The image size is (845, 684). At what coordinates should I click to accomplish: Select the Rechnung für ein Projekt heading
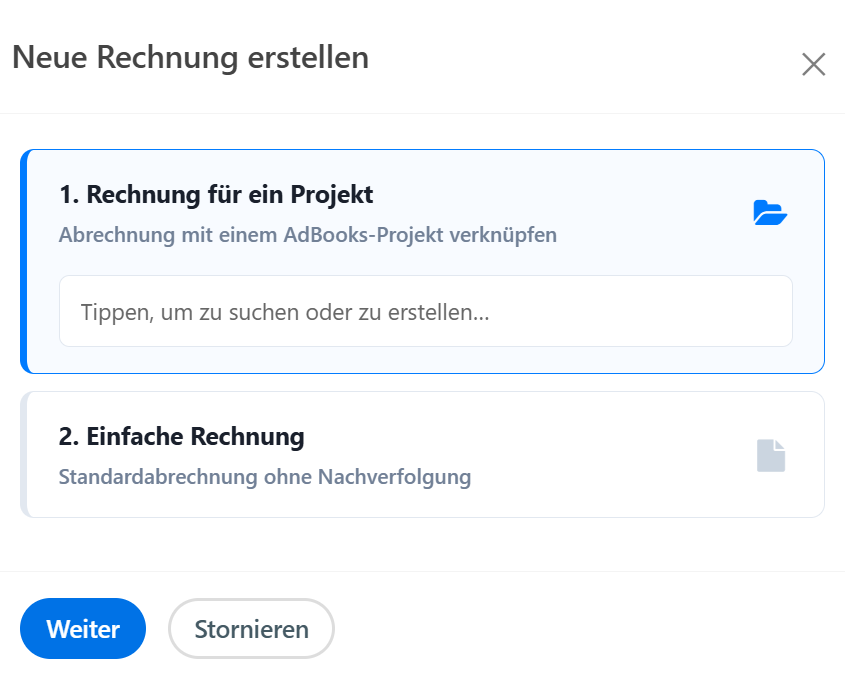[216, 194]
